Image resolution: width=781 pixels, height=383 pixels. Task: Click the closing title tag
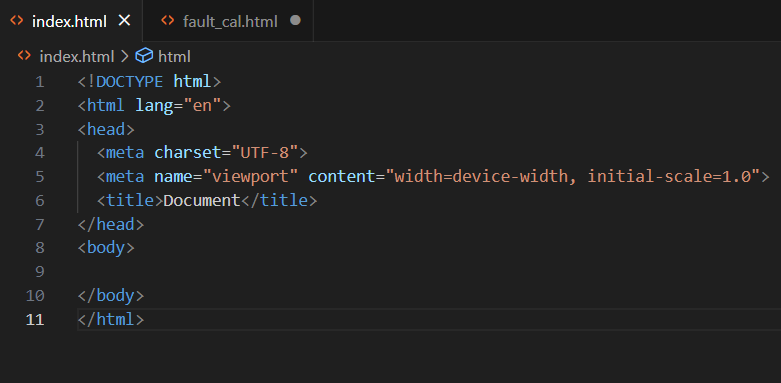tap(279, 201)
